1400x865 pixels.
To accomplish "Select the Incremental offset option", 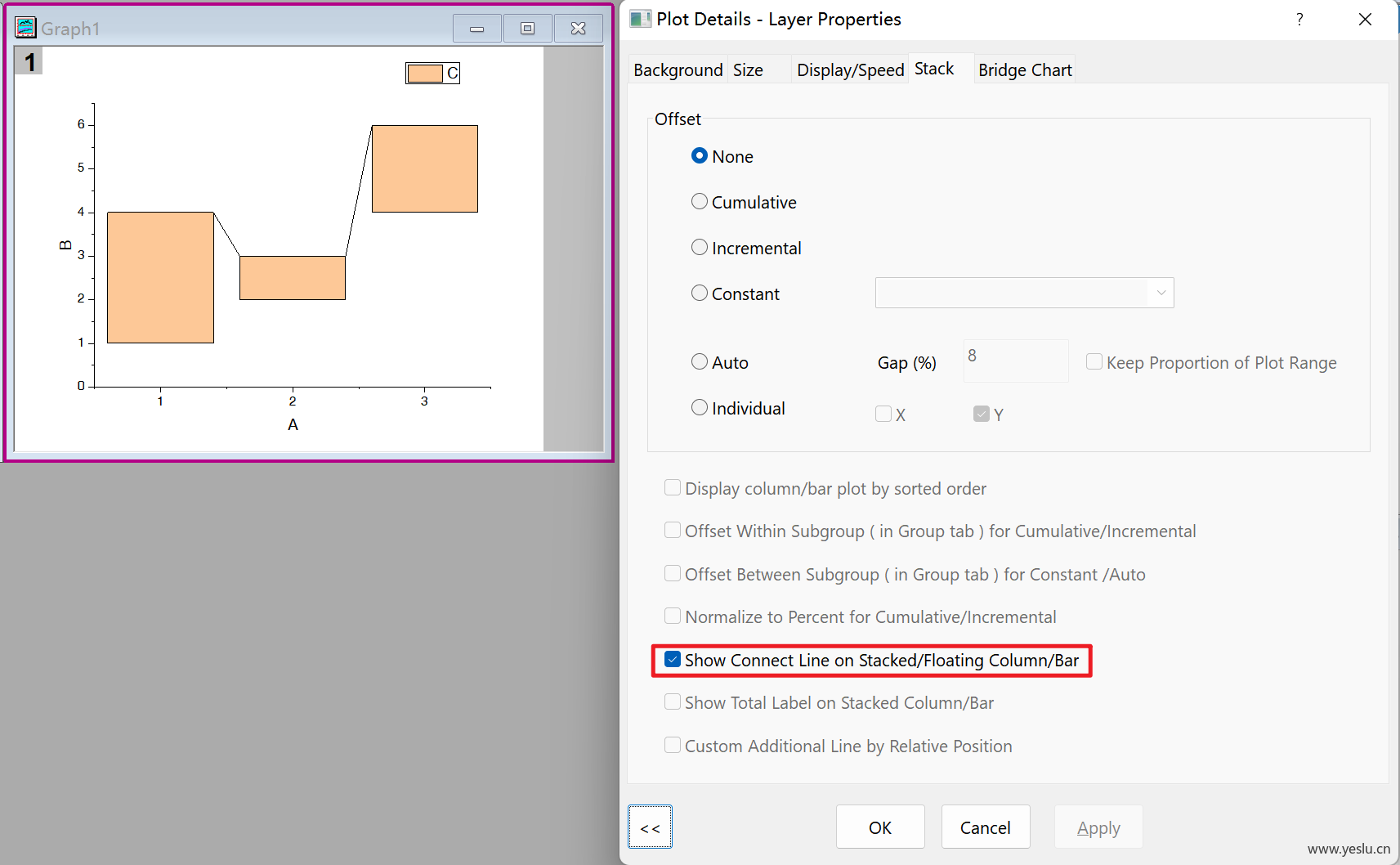I will [x=700, y=247].
